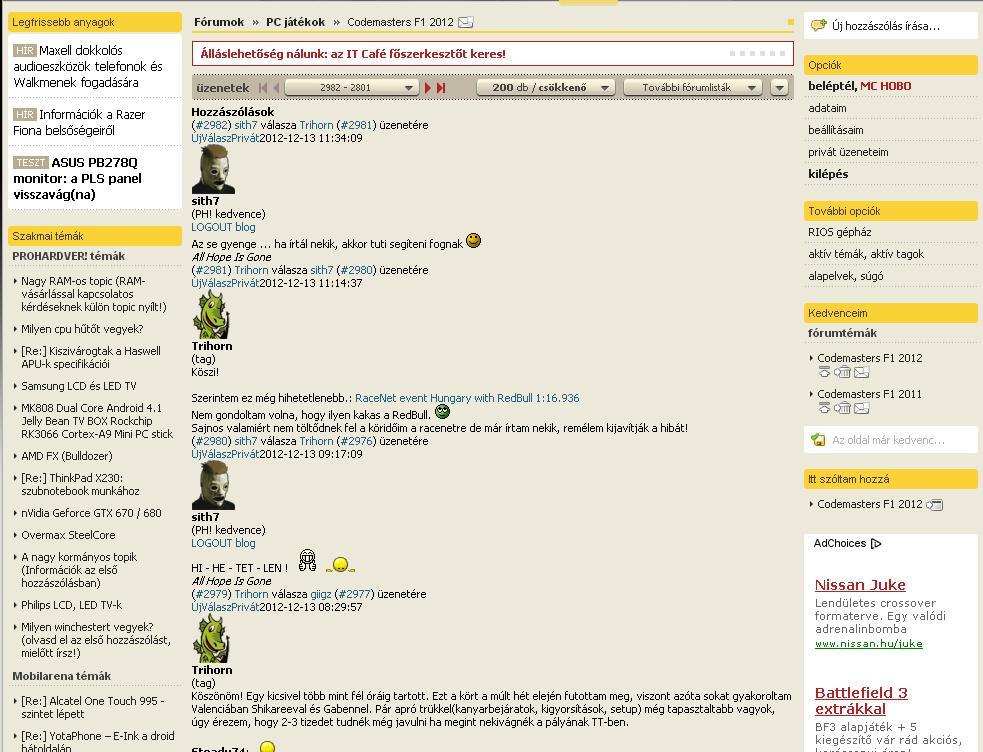Open the MC HOBO username link

pos(885,86)
